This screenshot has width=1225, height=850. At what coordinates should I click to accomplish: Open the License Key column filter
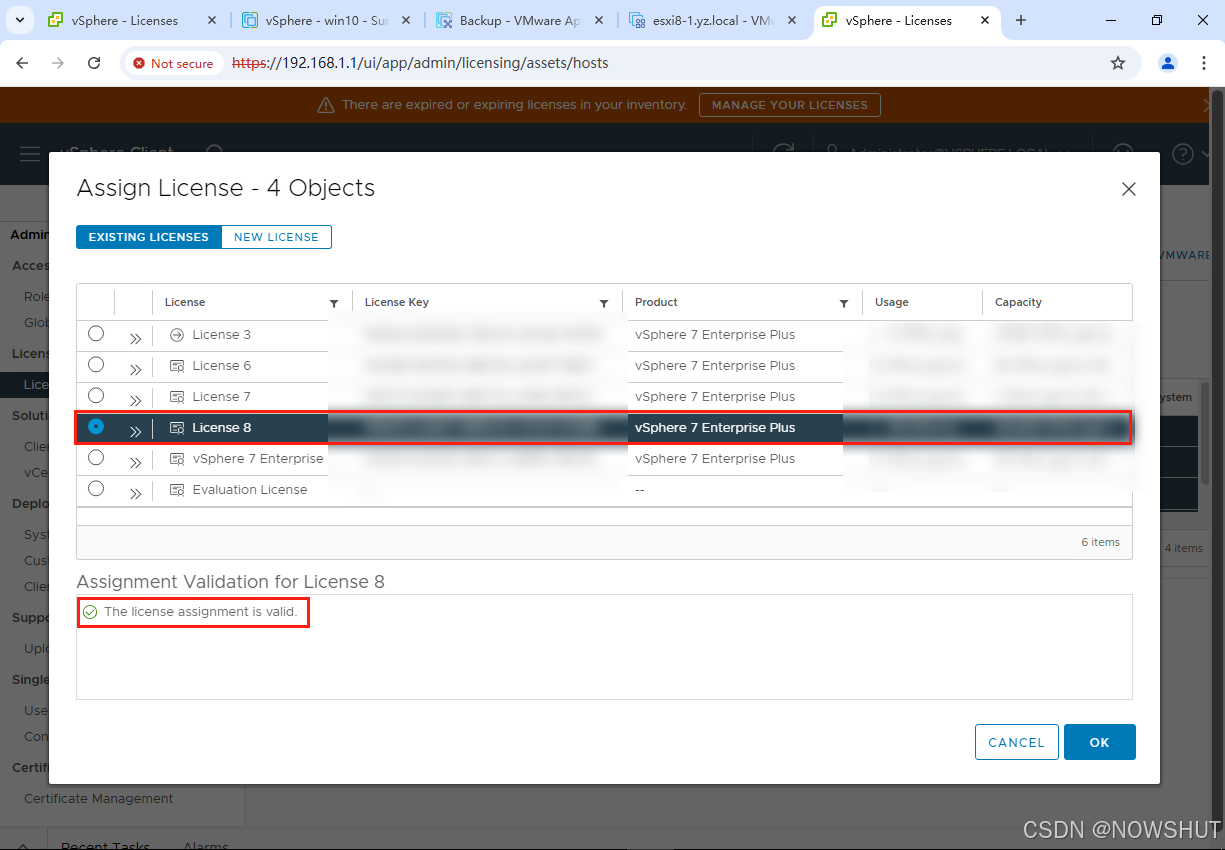coord(604,303)
